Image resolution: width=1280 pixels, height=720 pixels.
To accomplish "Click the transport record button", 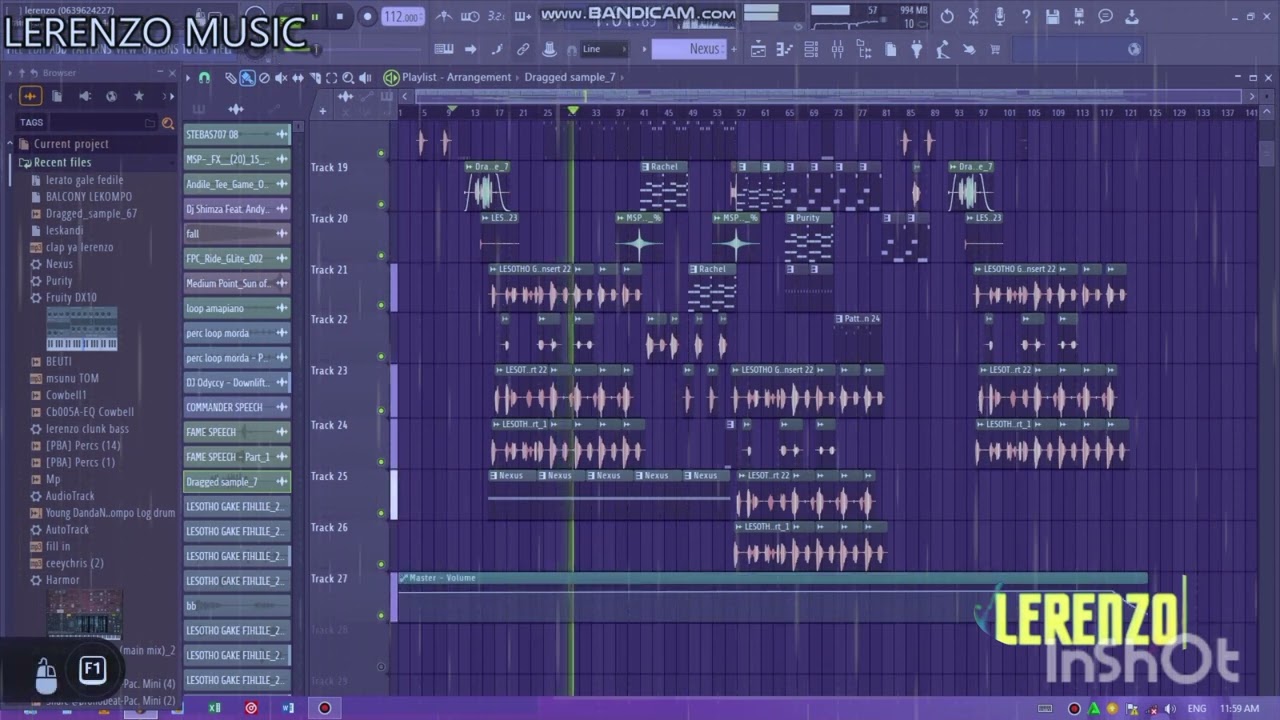I will pyautogui.click(x=367, y=16).
